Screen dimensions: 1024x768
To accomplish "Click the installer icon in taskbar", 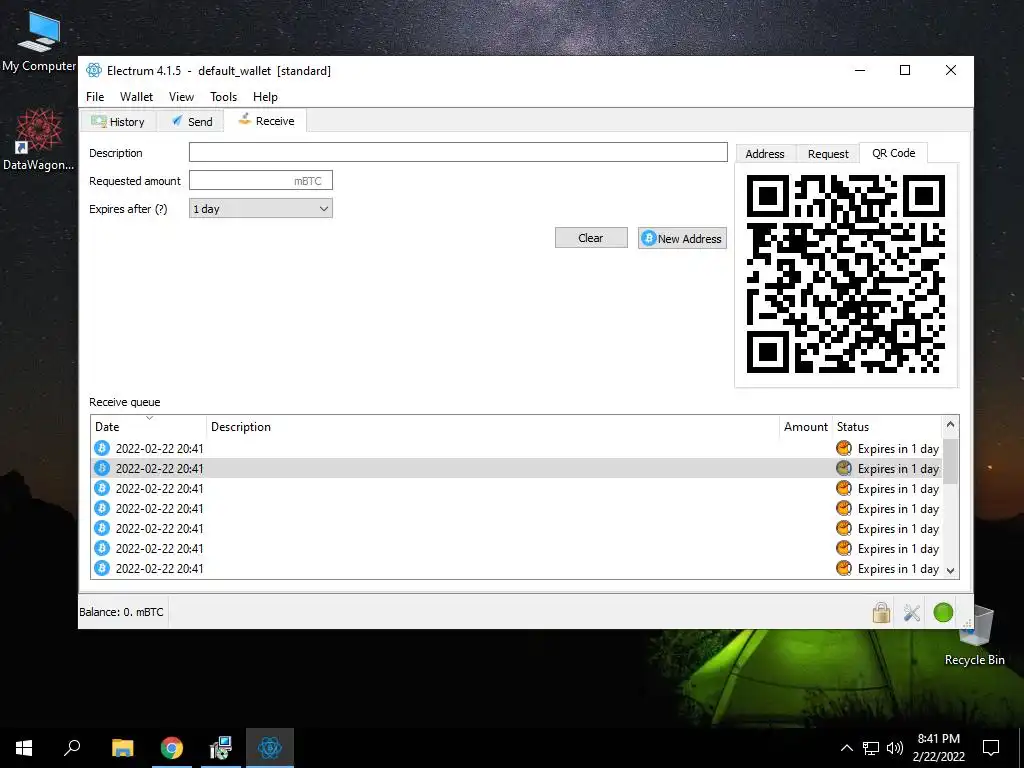I will click(221, 748).
